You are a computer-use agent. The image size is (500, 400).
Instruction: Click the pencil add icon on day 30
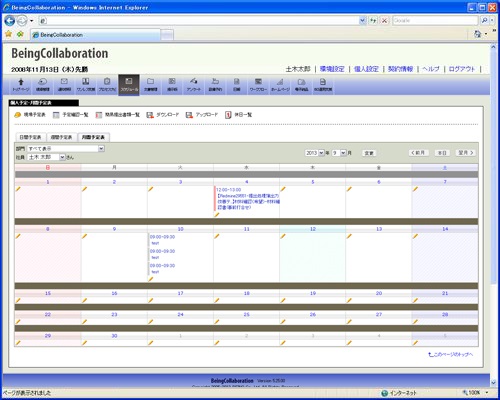(84, 343)
